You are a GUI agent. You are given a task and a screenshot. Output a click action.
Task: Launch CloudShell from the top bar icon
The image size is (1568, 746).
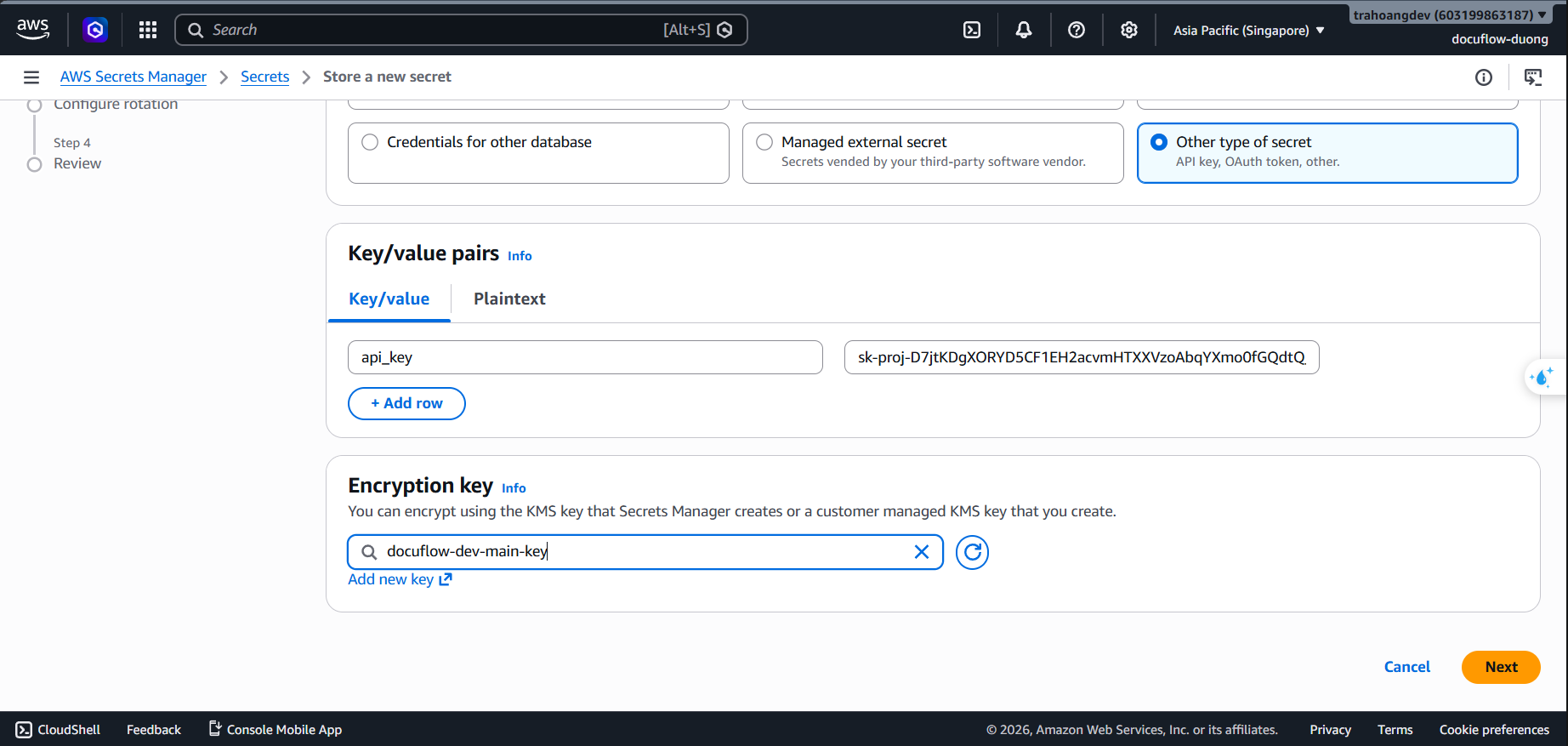pyautogui.click(x=972, y=30)
